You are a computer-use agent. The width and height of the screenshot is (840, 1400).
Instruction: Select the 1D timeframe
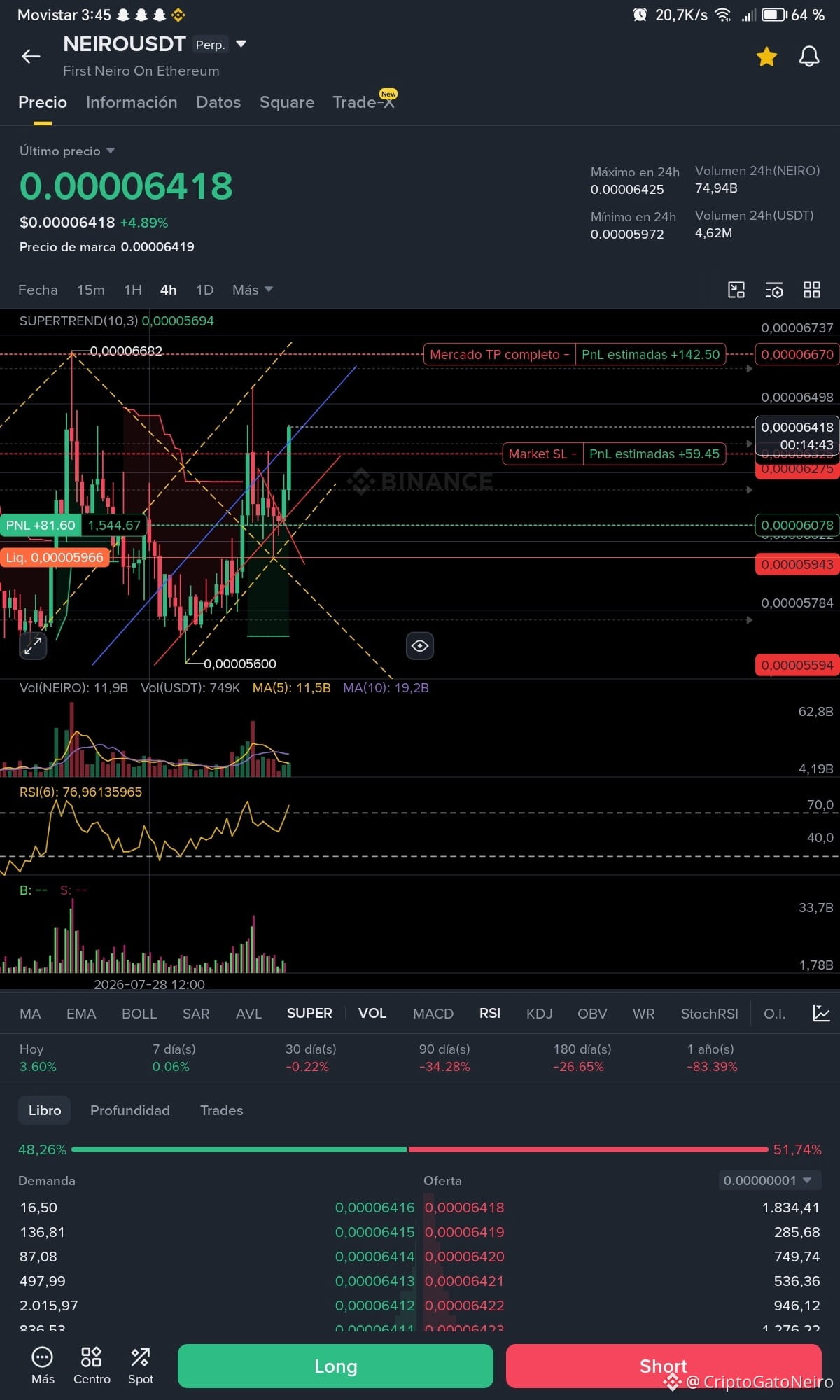click(x=204, y=290)
